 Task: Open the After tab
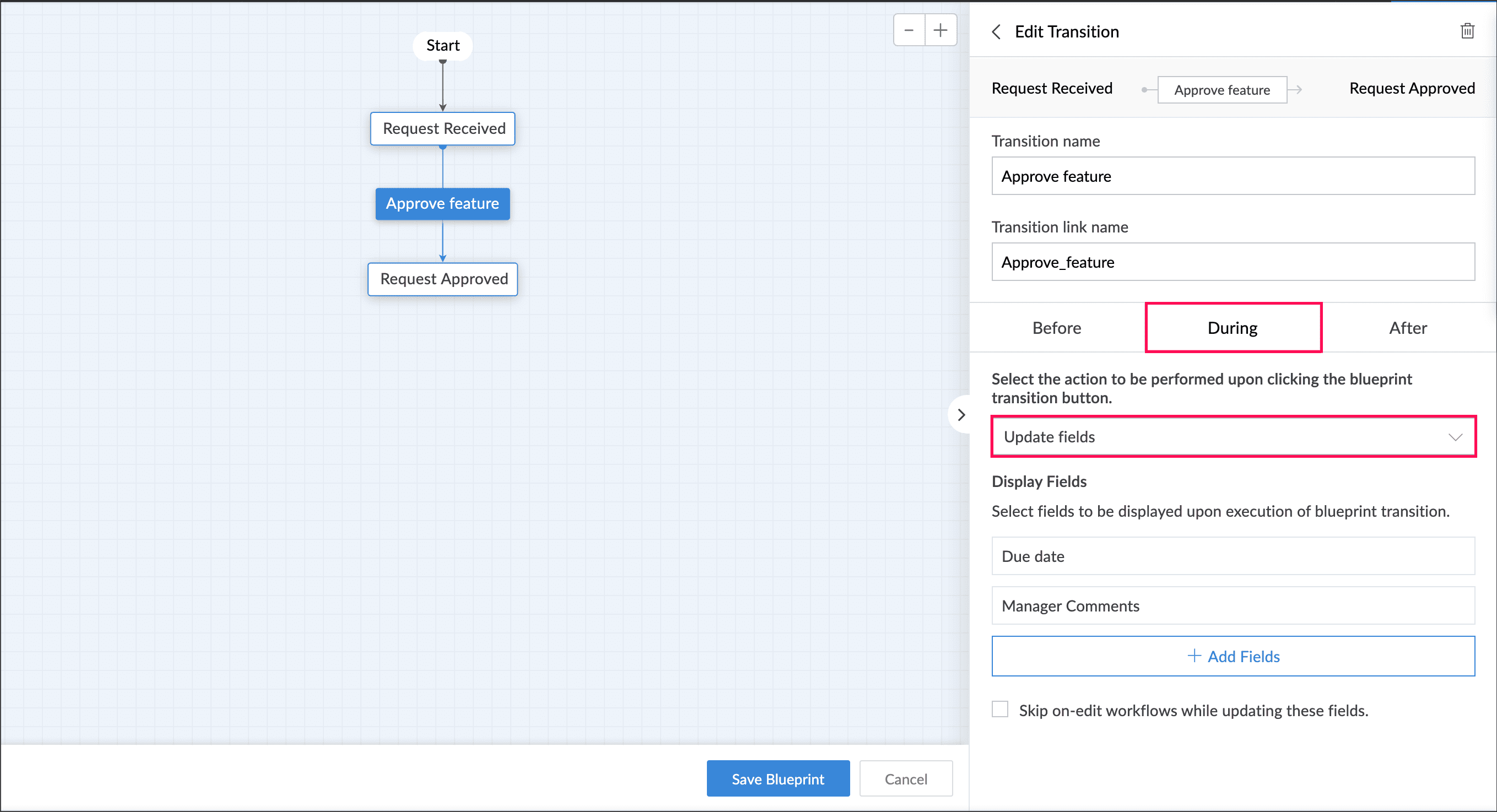(x=1408, y=328)
